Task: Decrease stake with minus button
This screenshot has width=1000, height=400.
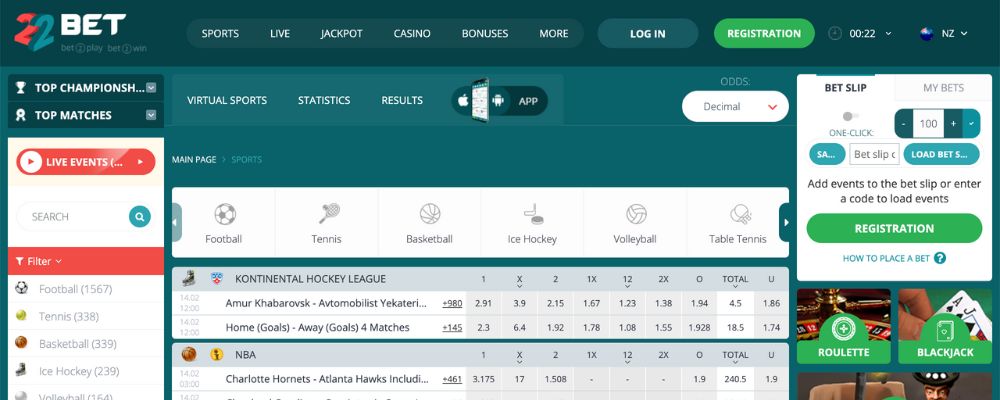Action: pos(904,124)
